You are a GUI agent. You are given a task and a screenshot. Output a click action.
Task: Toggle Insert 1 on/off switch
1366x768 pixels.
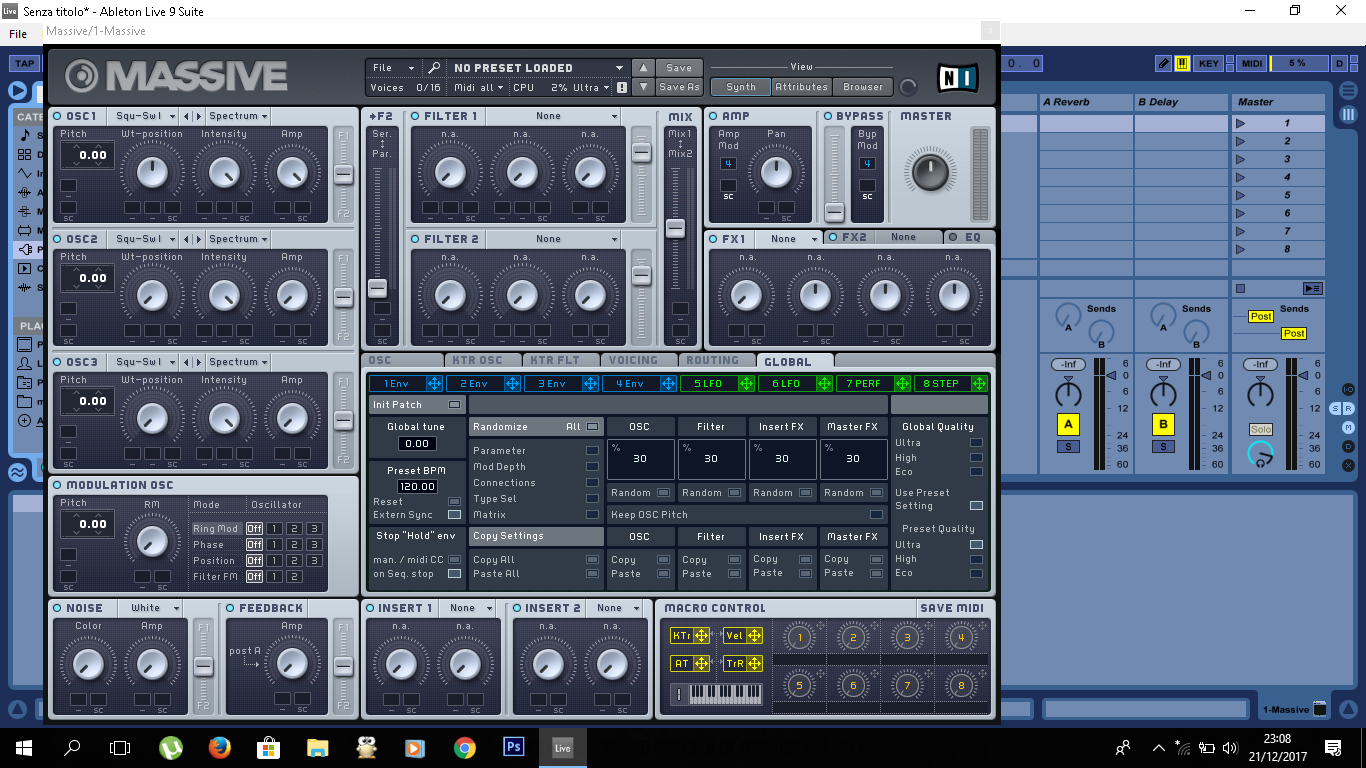(369, 608)
